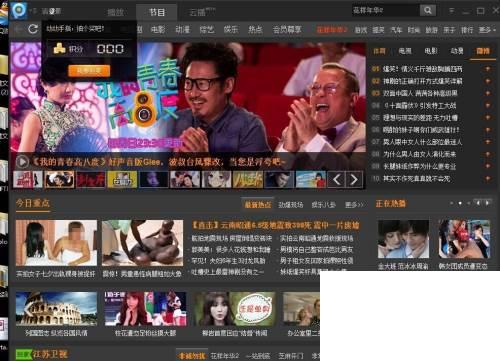Click the gold coins points icon

59,49
